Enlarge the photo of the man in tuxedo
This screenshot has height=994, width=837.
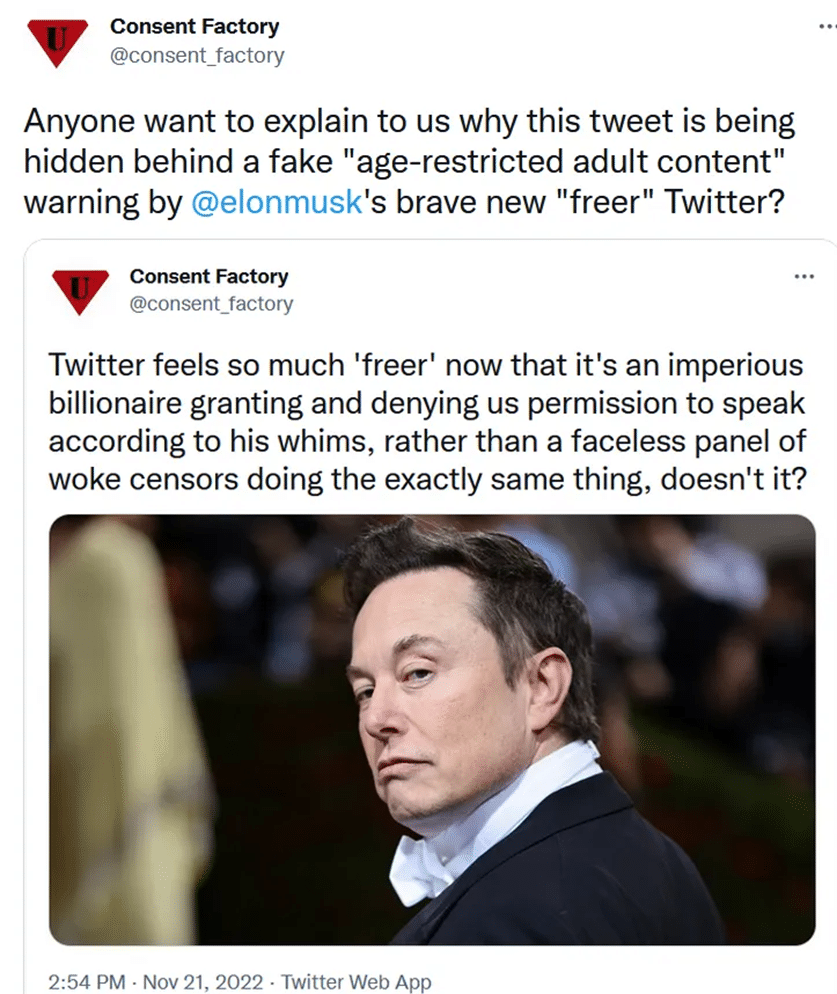pyautogui.click(x=432, y=730)
